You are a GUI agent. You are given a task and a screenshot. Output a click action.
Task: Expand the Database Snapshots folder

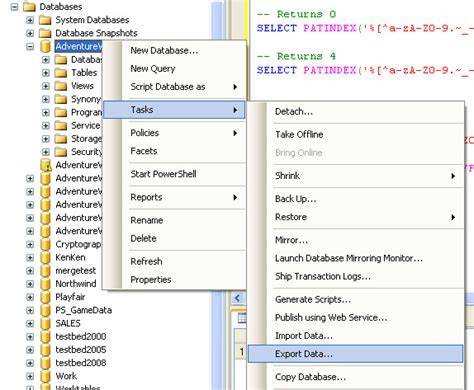tap(30, 33)
